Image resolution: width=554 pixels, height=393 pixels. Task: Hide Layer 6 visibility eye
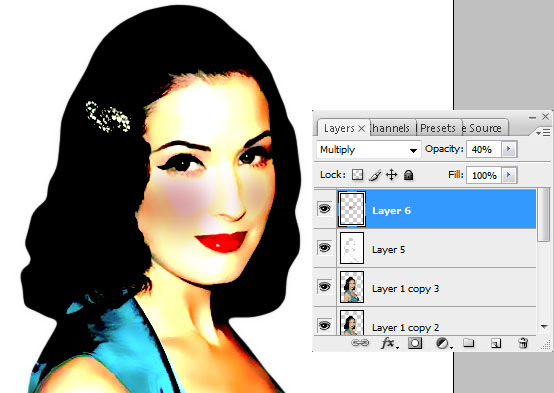(x=324, y=209)
